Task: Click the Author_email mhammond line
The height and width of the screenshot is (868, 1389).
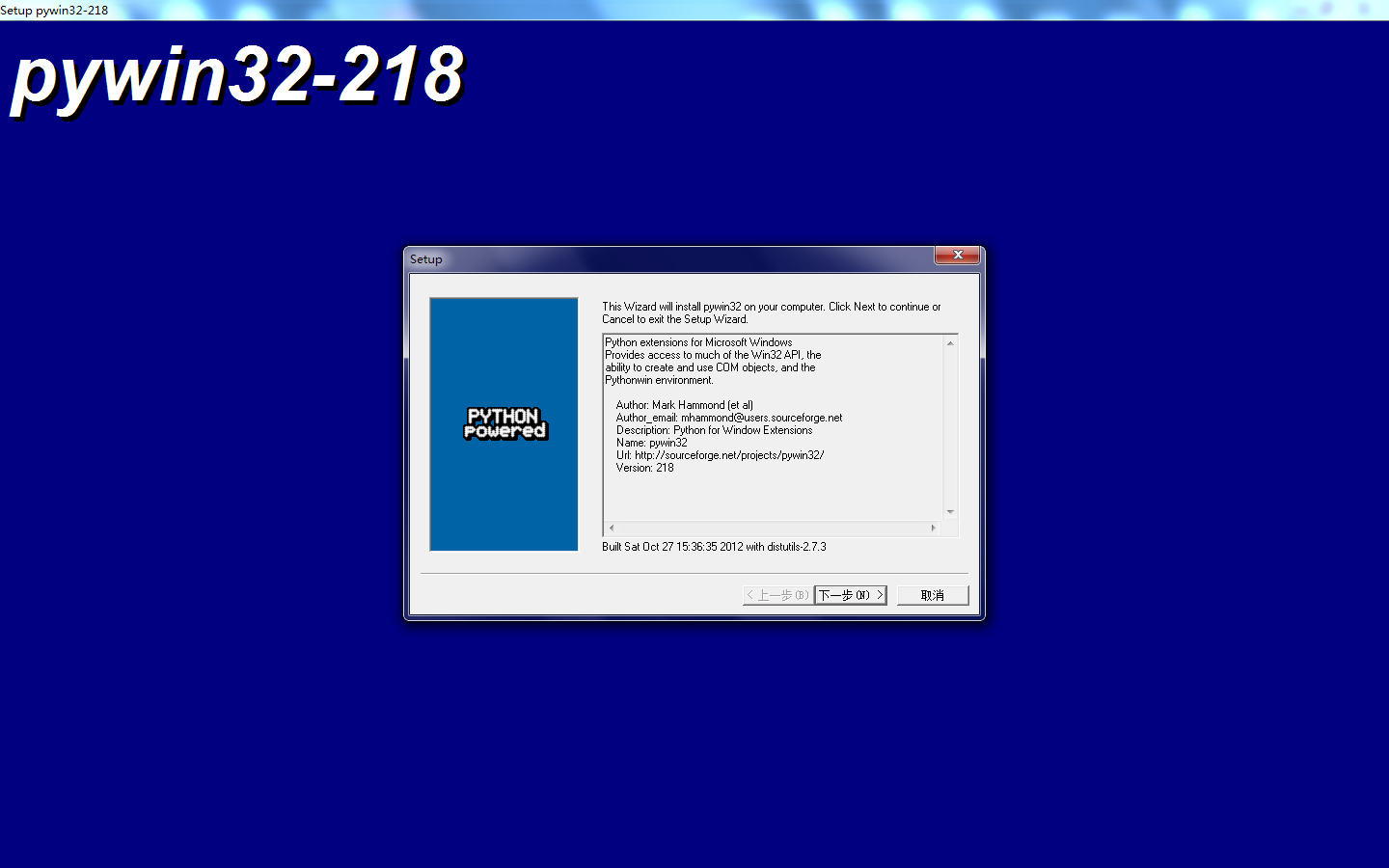Action: [729, 418]
